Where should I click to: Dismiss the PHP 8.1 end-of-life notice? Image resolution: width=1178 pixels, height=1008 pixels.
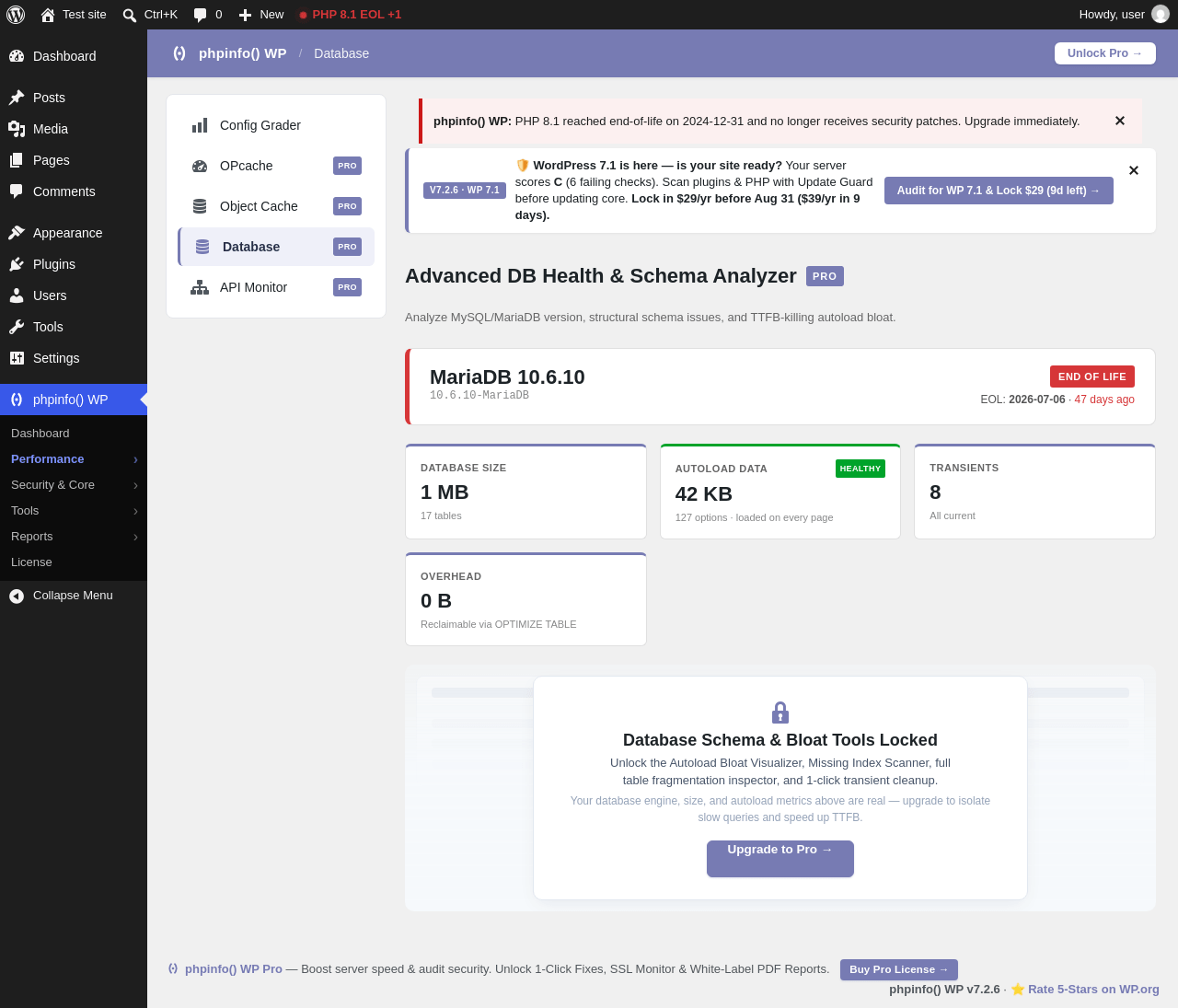1120,121
